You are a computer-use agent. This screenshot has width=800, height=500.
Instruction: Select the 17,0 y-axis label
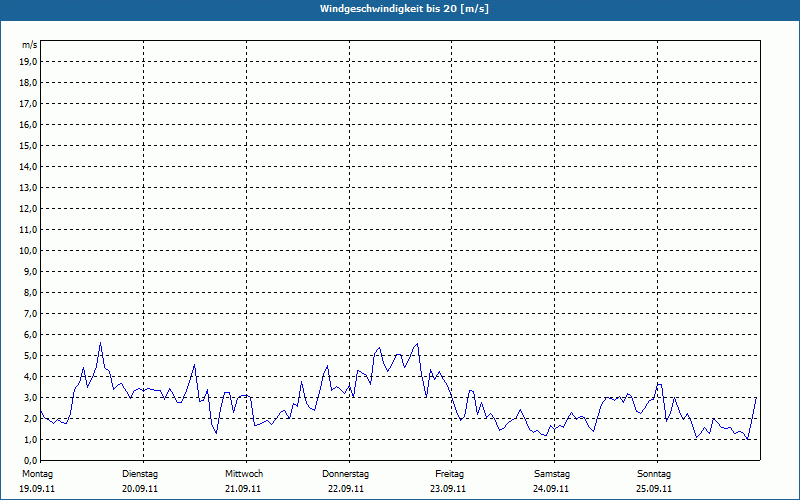28,104
